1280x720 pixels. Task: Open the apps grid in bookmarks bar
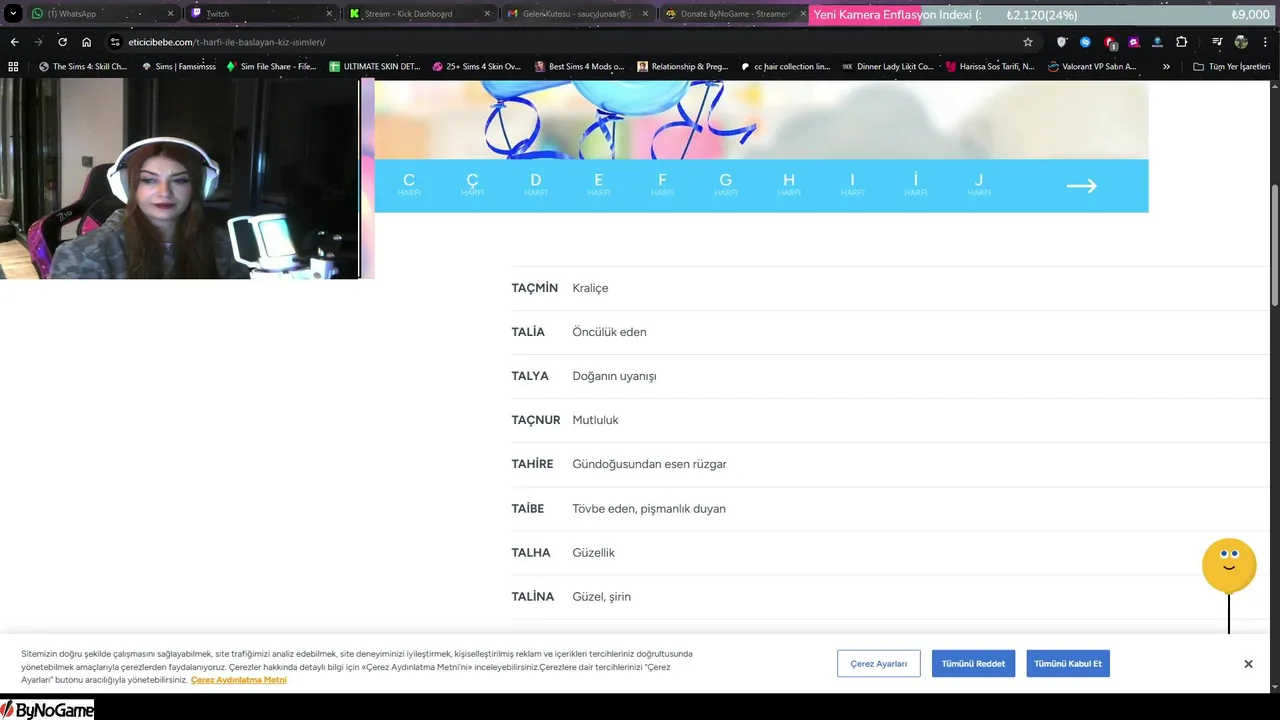(x=13, y=67)
